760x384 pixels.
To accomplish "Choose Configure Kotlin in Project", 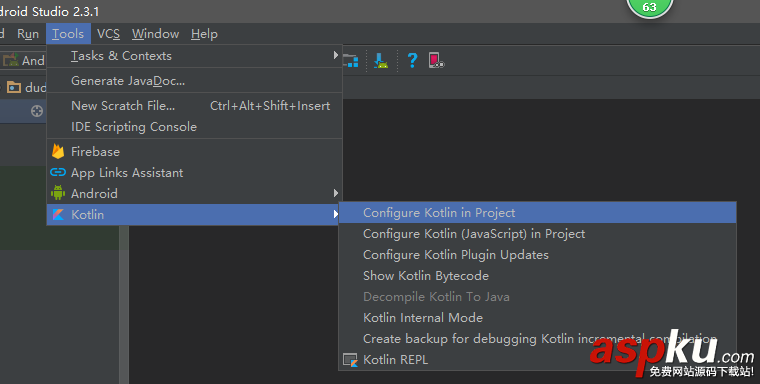I will [538, 213].
